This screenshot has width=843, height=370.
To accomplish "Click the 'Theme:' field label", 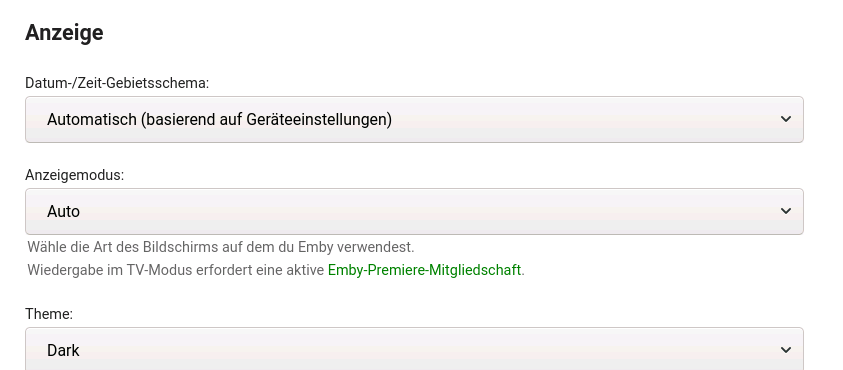I will [49, 314].
